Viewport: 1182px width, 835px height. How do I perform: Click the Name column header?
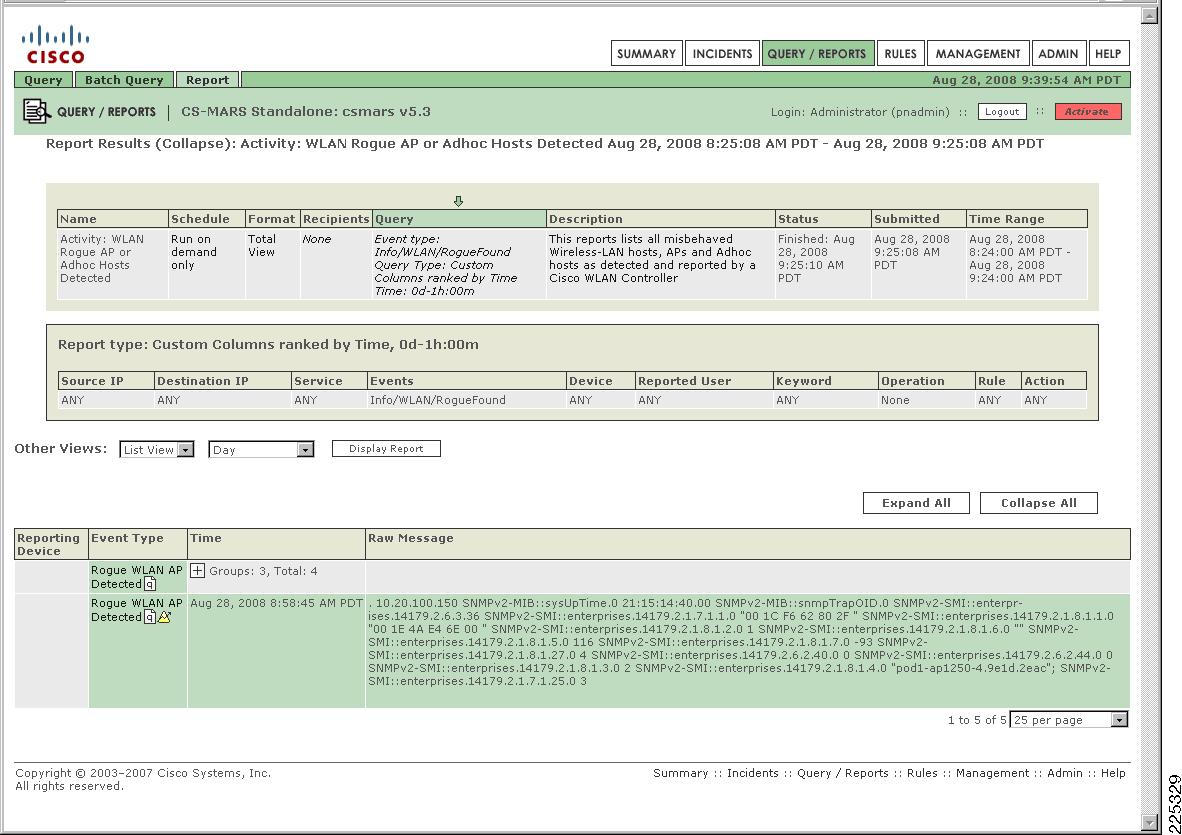pos(112,219)
